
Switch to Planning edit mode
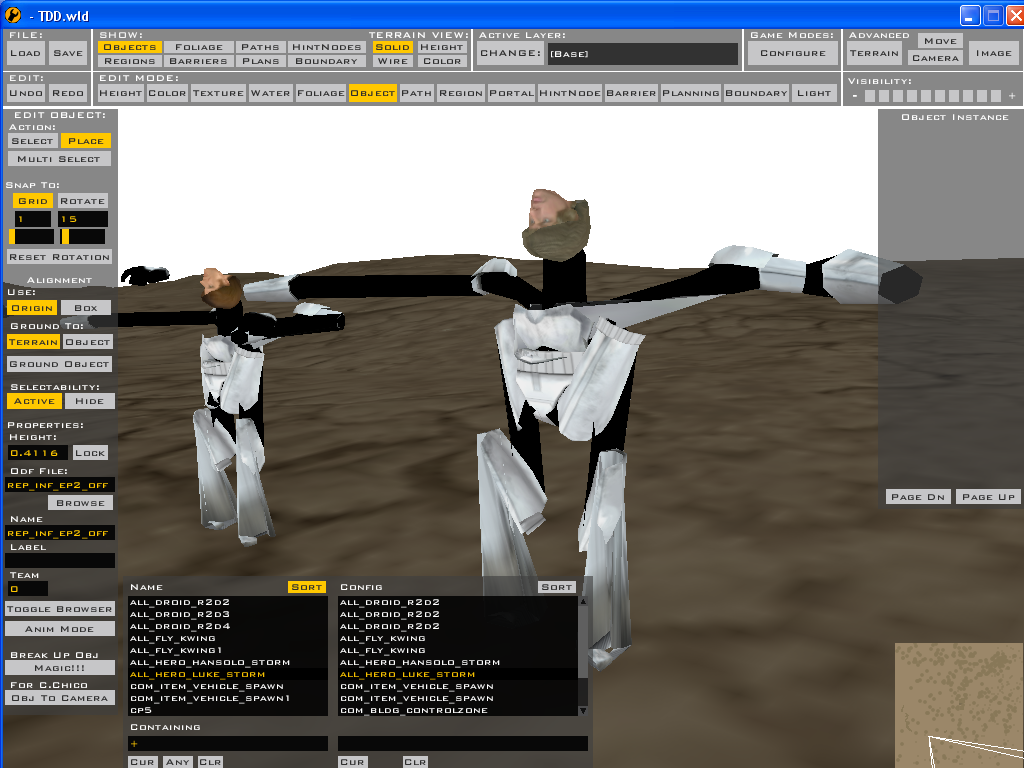(691, 93)
